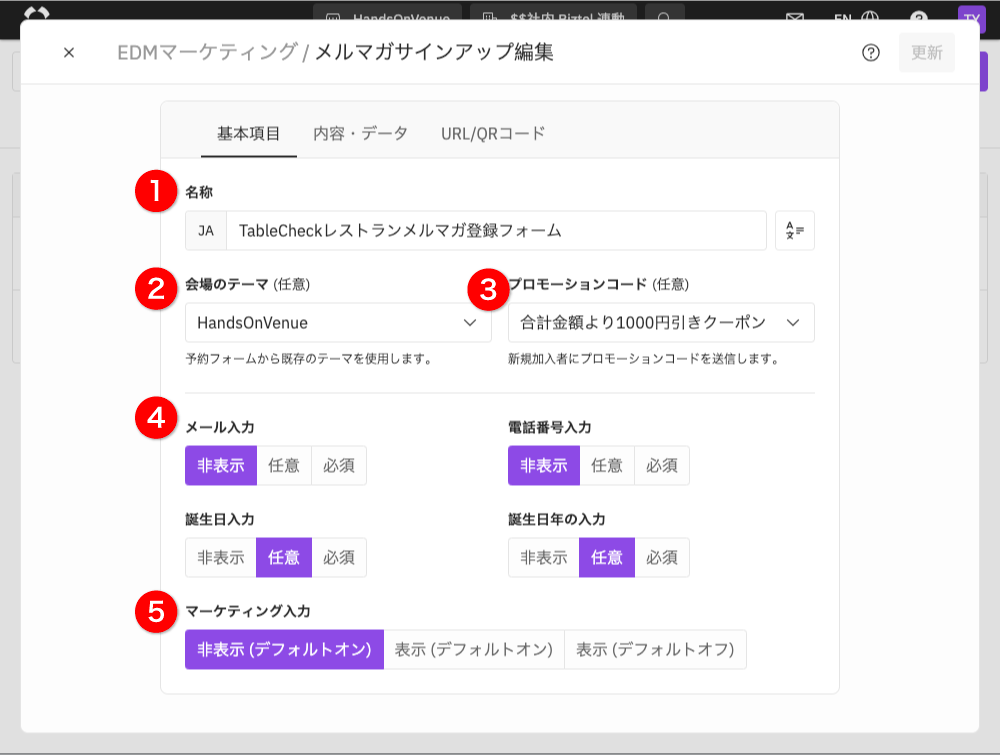
Task: Open the TY user avatar in top bar
Action: 971,17
